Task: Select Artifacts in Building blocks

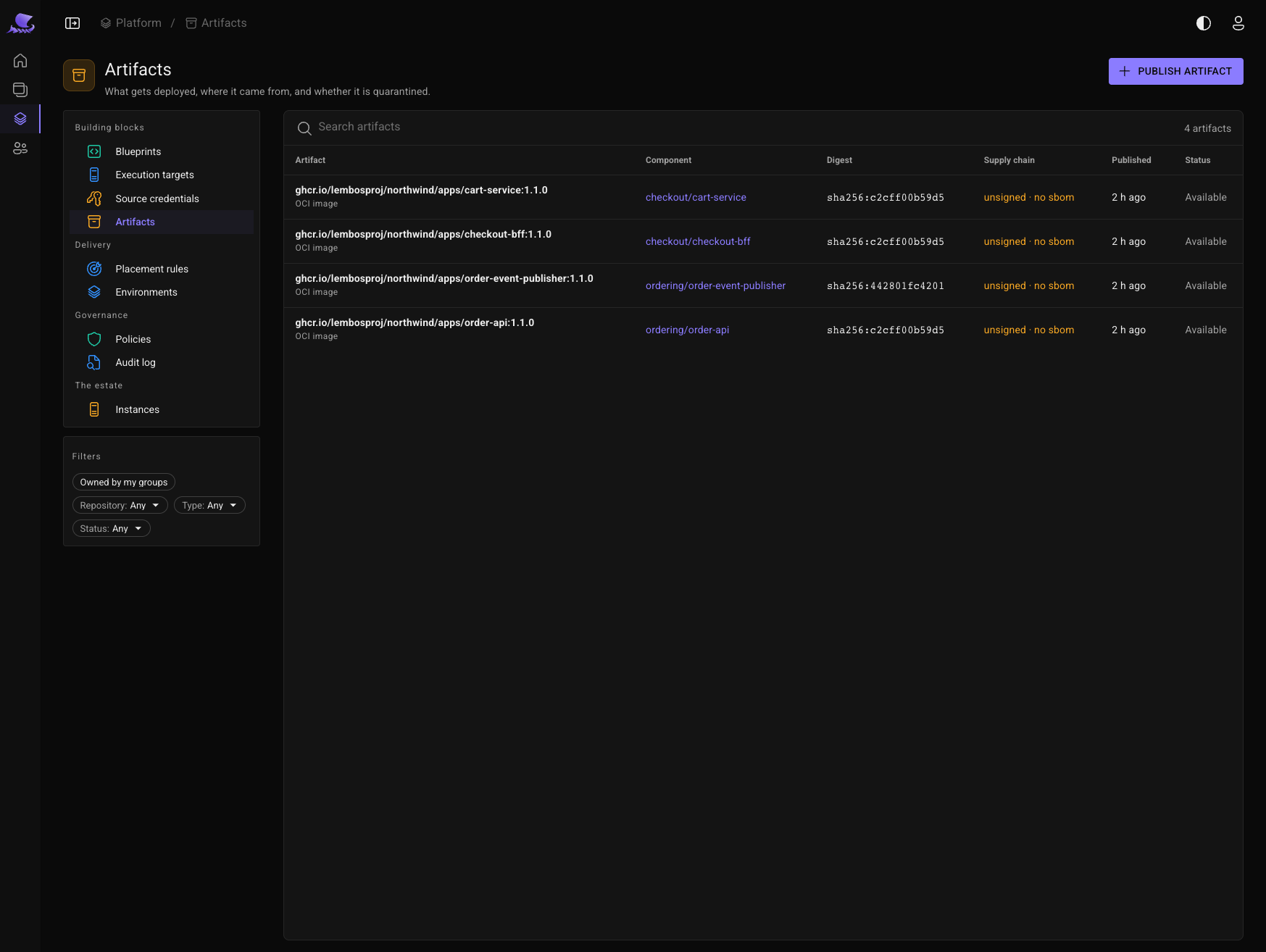Action: tap(162, 222)
